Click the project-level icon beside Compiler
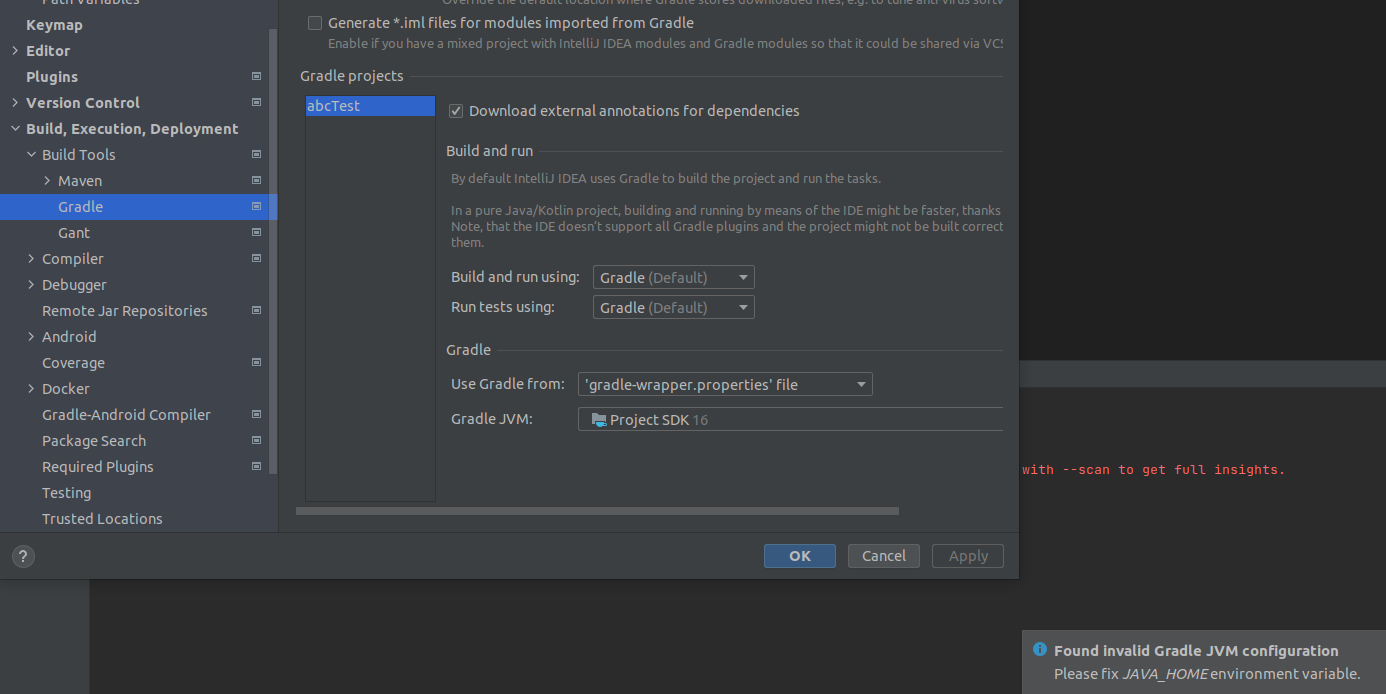This screenshot has width=1386, height=694. pyautogui.click(x=256, y=258)
